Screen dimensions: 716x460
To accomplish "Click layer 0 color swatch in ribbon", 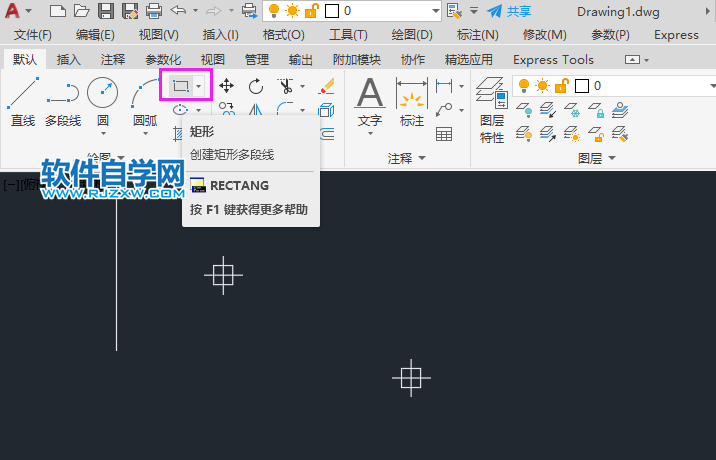I will click(582, 86).
